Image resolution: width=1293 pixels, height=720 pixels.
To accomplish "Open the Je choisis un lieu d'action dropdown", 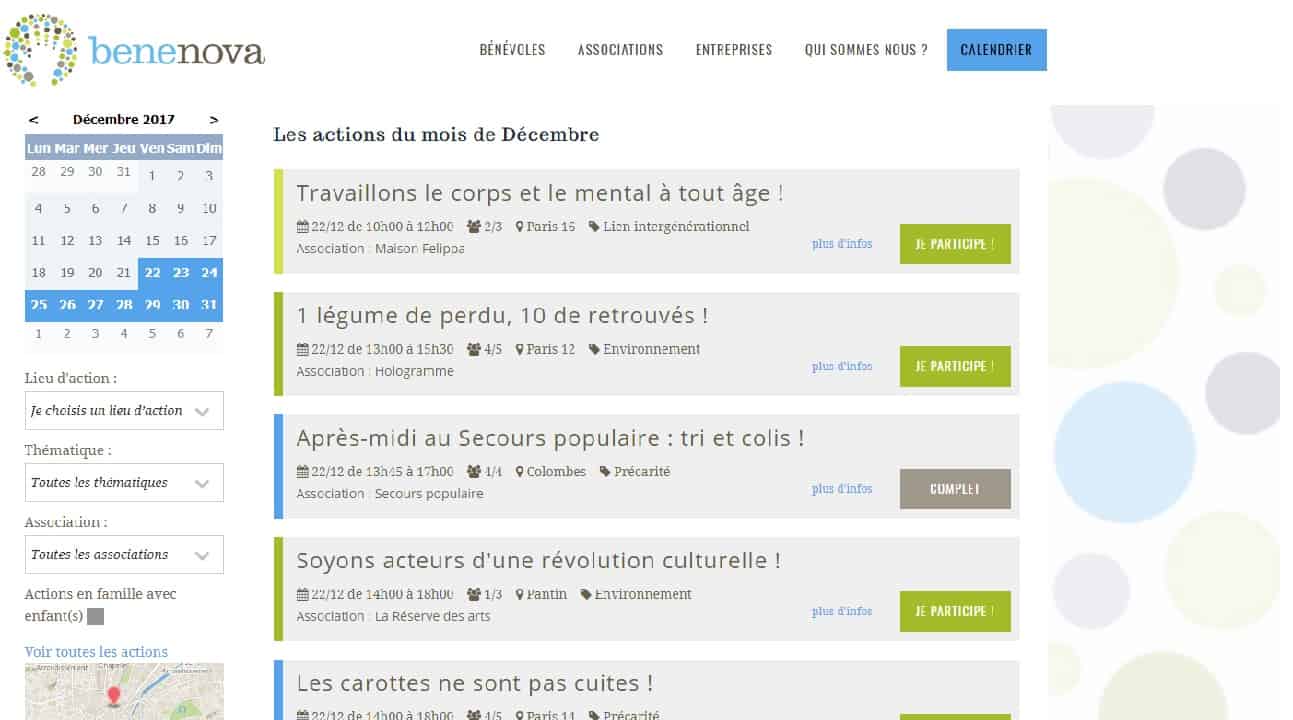I will (x=124, y=411).
